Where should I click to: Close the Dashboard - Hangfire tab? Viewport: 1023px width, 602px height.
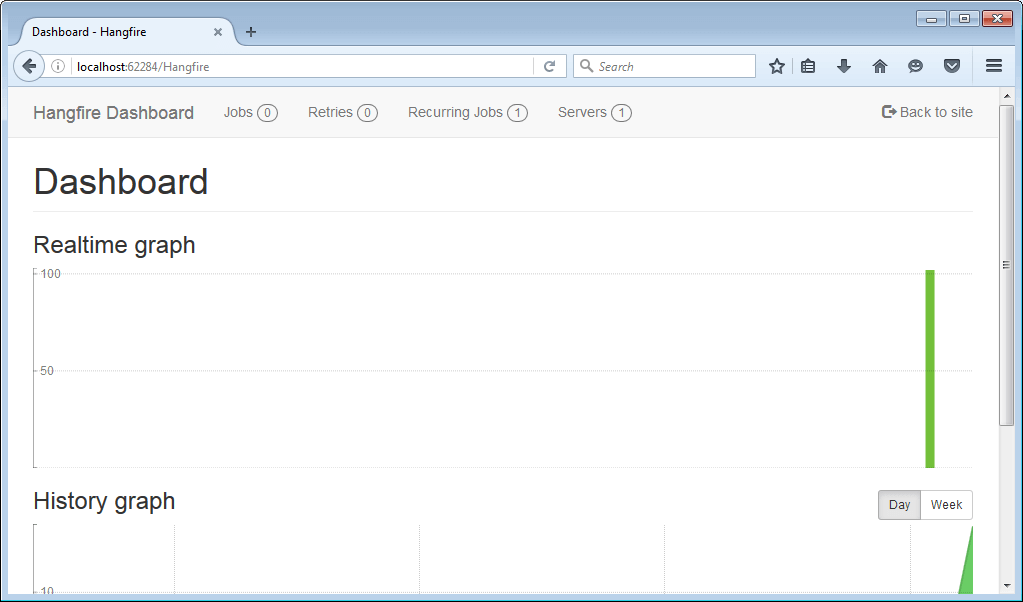pyautogui.click(x=218, y=31)
